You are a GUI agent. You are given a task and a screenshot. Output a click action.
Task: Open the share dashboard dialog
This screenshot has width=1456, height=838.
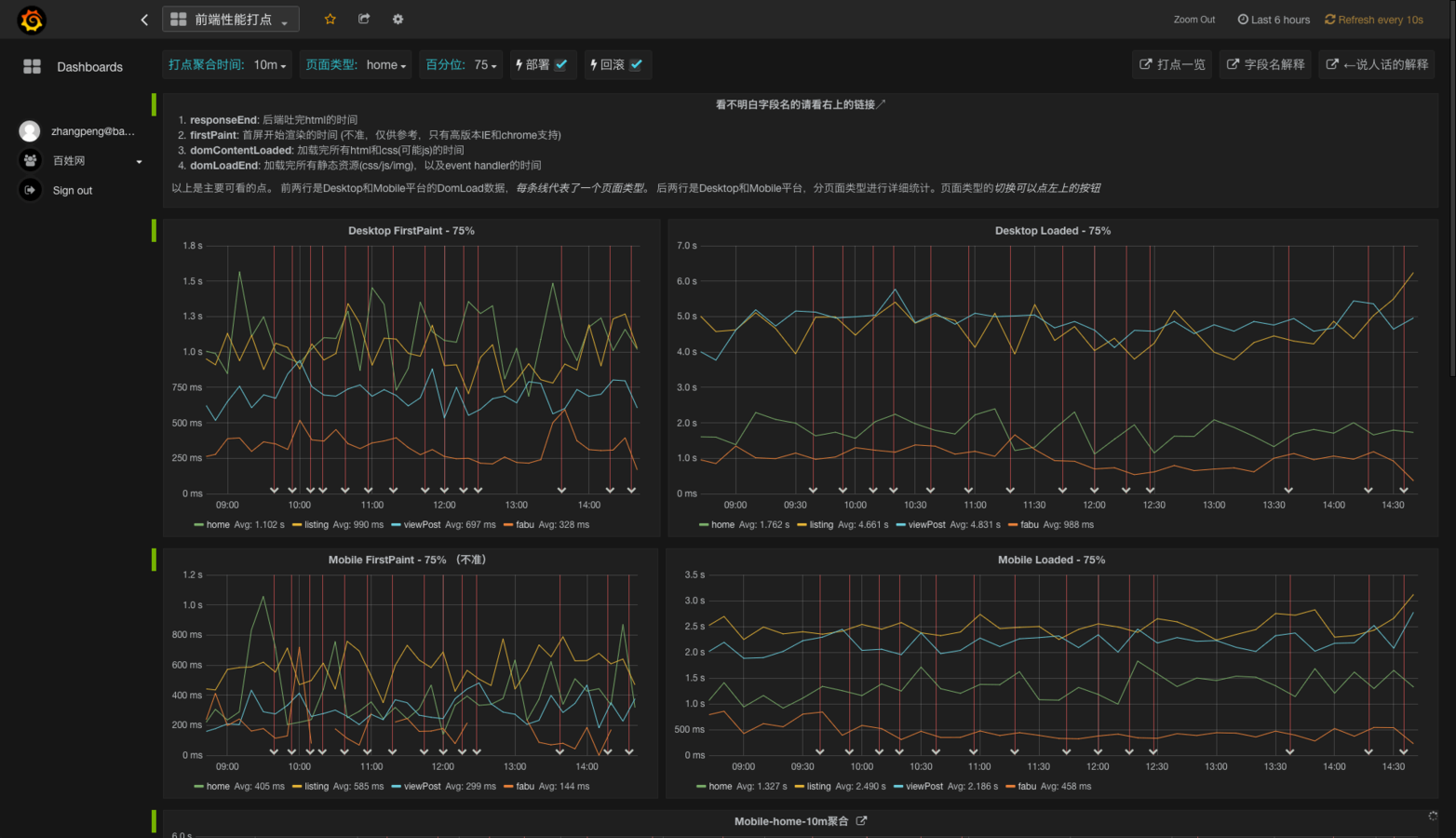tap(364, 20)
